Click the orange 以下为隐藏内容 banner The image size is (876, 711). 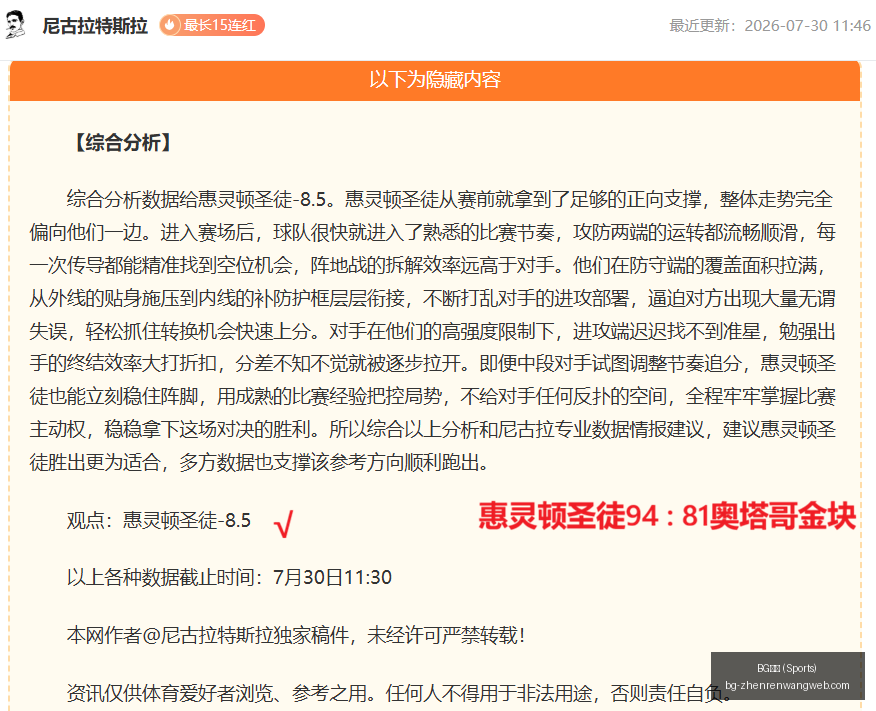coord(435,80)
